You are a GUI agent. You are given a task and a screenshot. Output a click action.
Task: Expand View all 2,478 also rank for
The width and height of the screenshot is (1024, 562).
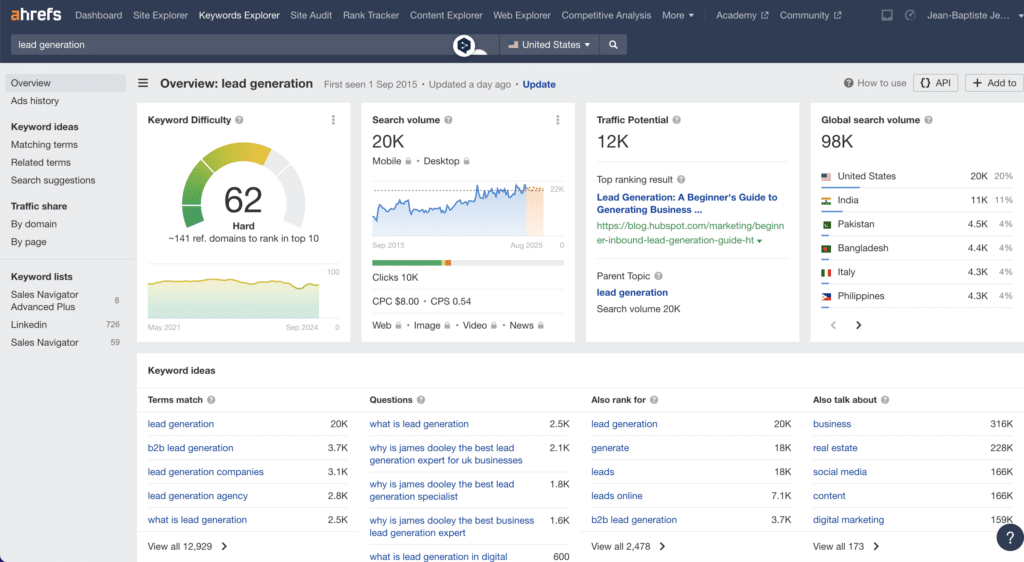(x=628, y=546)
